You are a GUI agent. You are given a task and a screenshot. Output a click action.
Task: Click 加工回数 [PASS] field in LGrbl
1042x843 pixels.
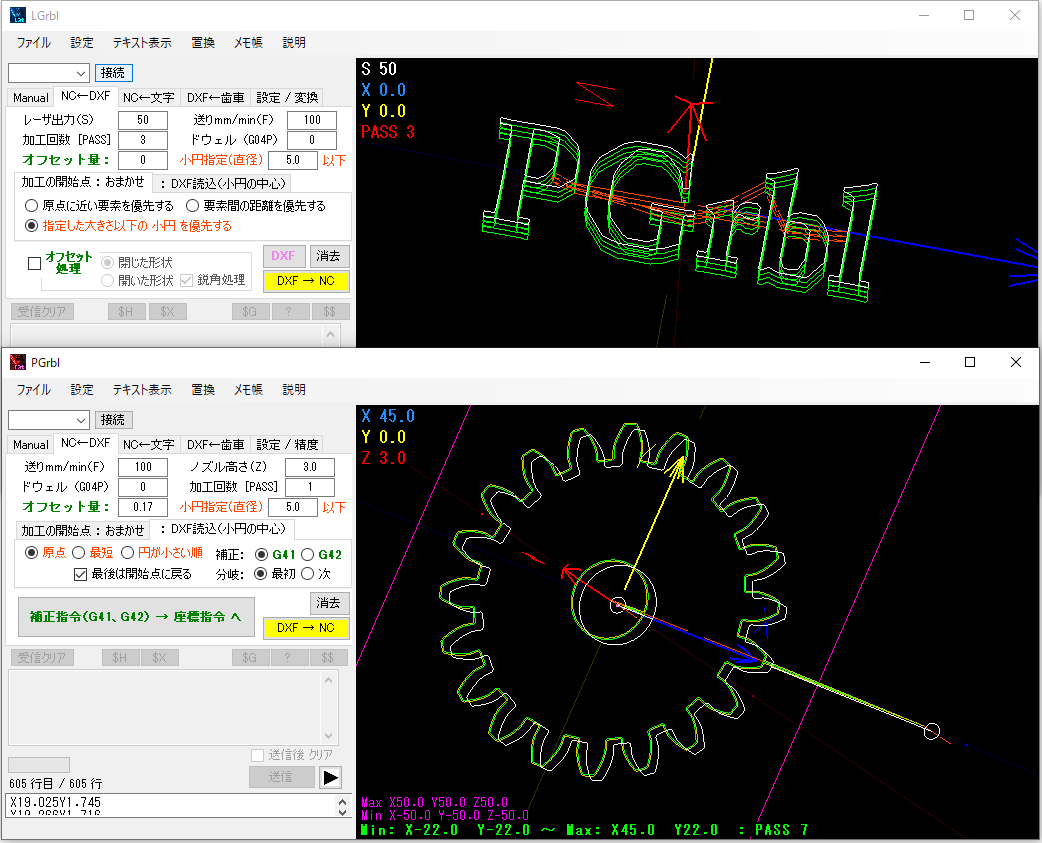(143, 140)
